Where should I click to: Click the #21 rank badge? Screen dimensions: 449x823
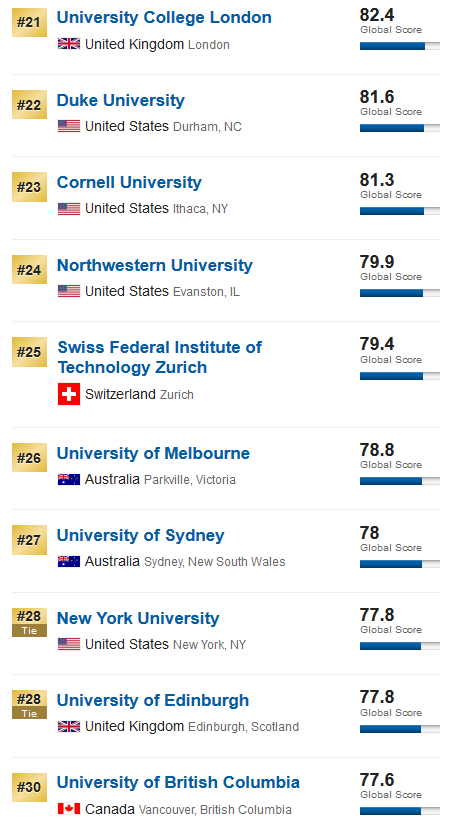coord(29,23)
